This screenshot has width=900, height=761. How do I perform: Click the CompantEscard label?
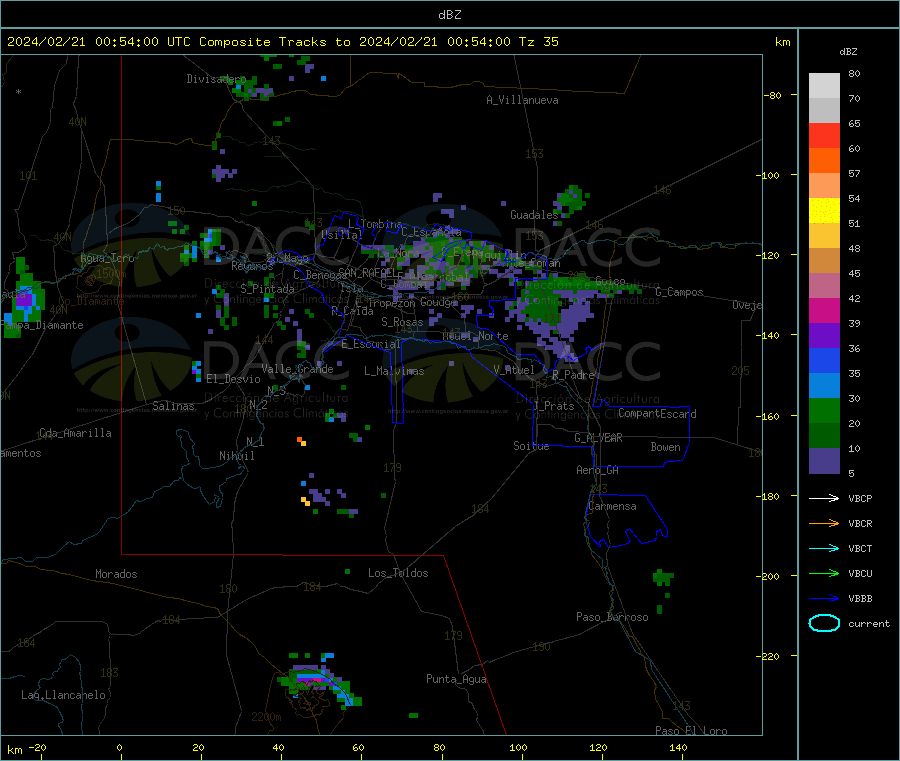coord(657,414)
